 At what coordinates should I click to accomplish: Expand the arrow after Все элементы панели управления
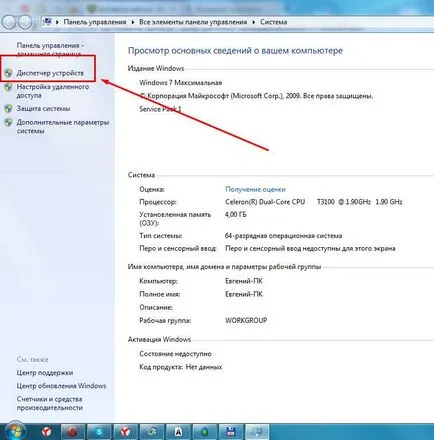tap(254, 22)
